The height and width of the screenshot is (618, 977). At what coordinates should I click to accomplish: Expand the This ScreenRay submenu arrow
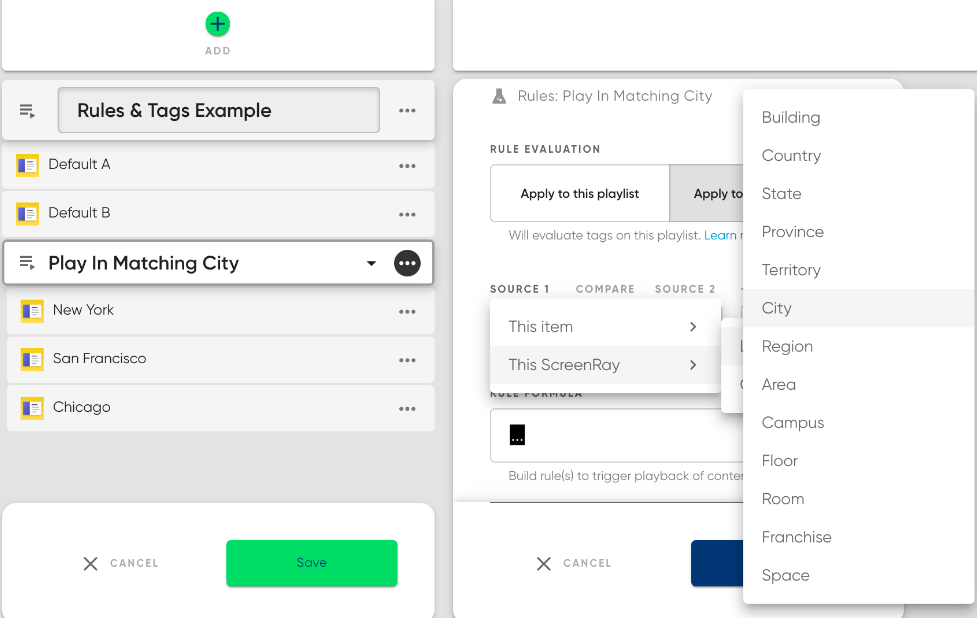[693, 364]
